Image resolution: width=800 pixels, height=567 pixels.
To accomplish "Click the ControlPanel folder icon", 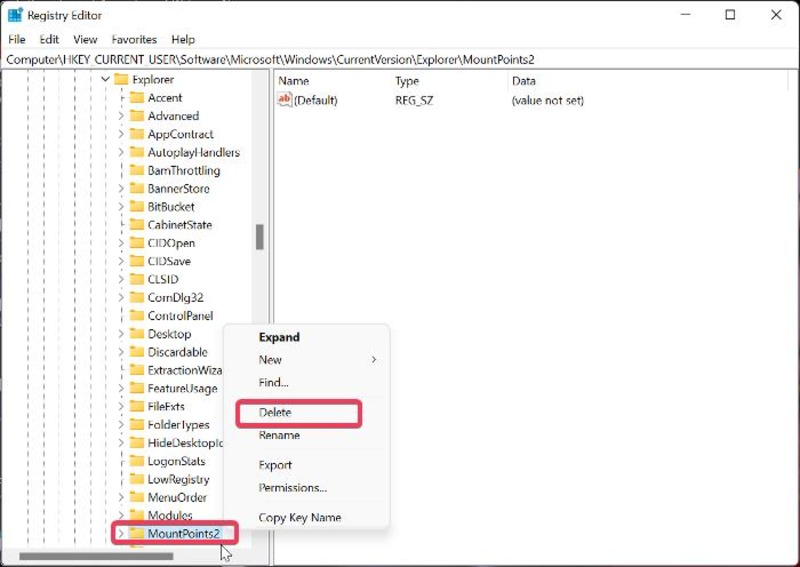I will tap(137, 315).
